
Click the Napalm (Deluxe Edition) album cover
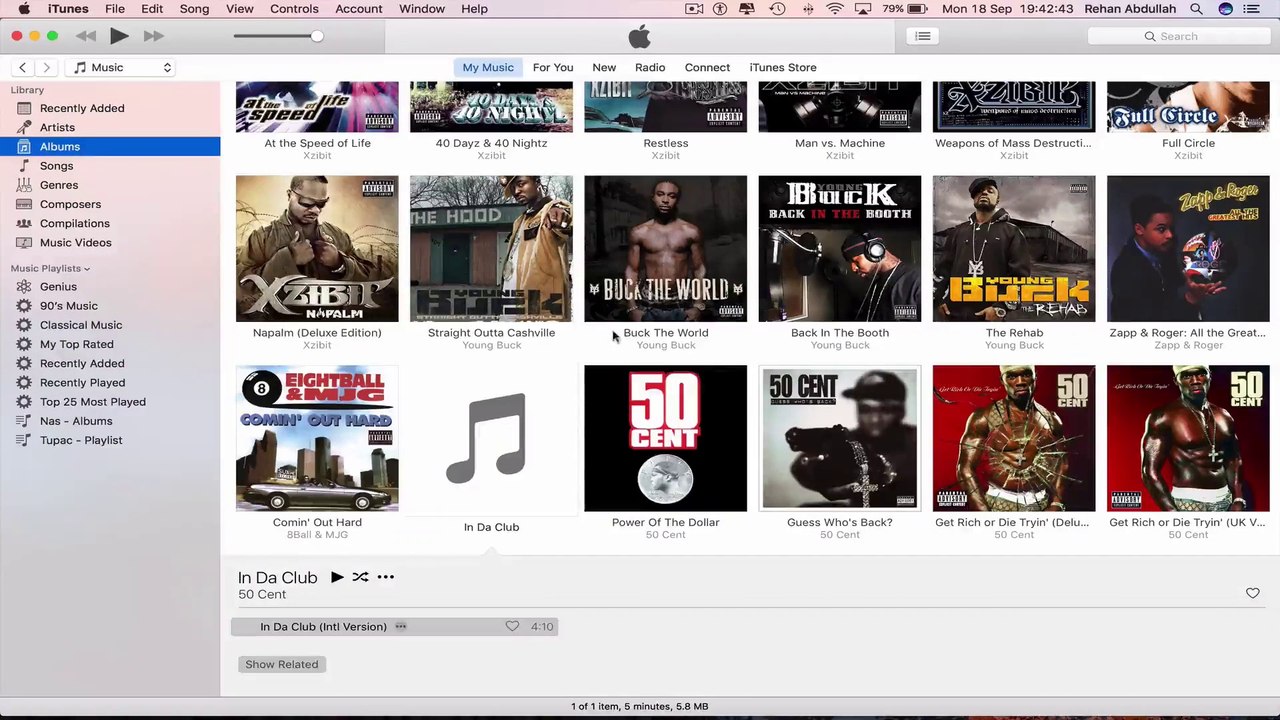(317, 249)
